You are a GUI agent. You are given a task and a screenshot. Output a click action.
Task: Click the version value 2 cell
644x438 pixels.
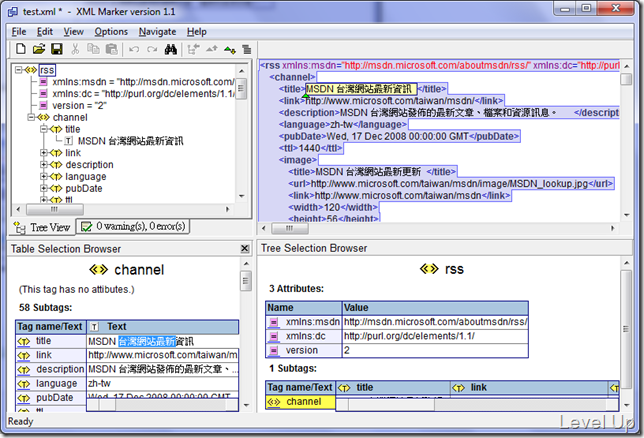pyautogui.click(x=435, y=350)
